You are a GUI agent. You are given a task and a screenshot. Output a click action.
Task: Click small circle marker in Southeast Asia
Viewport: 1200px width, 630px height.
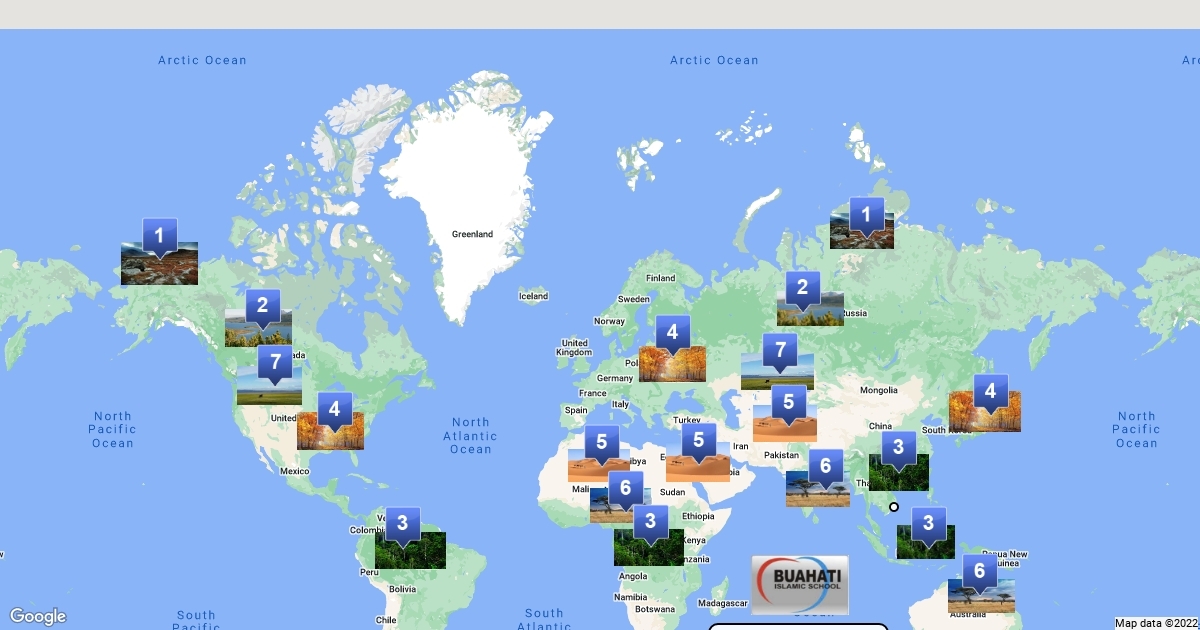pos(894,507)
